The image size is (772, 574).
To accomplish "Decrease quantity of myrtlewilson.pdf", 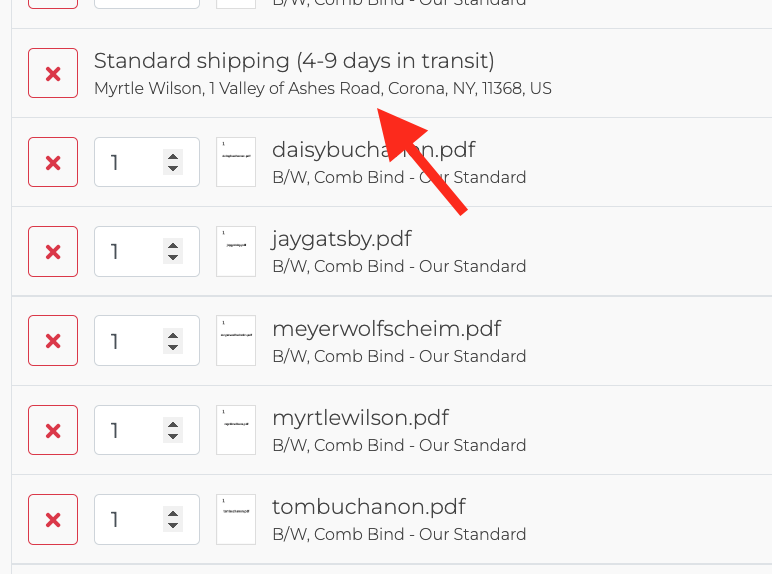I will point(173,437).
